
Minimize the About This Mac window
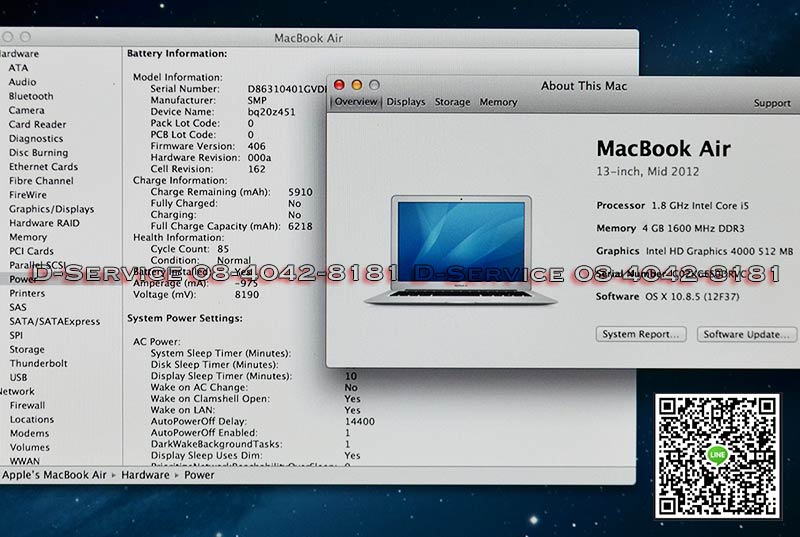click(x=357, y=85)
